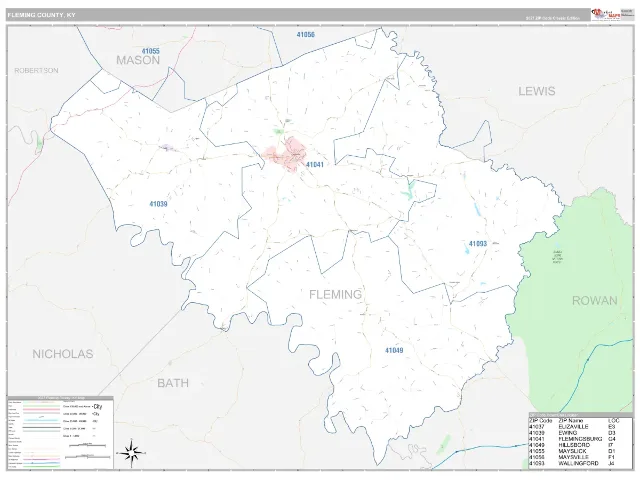
Task: Click the large FLEMING county label
Action: click(x=336, y=294)
